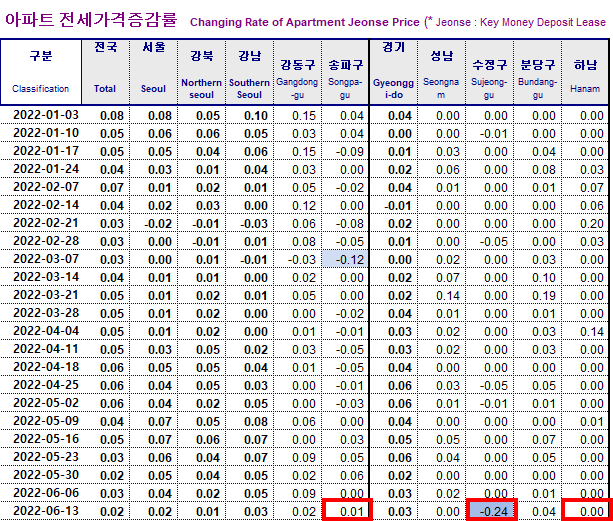Click Songpa-gu value 0.01 in 2022-06-13 row
613x521 pixels.
pyautogui.click(x=347, y=510)
